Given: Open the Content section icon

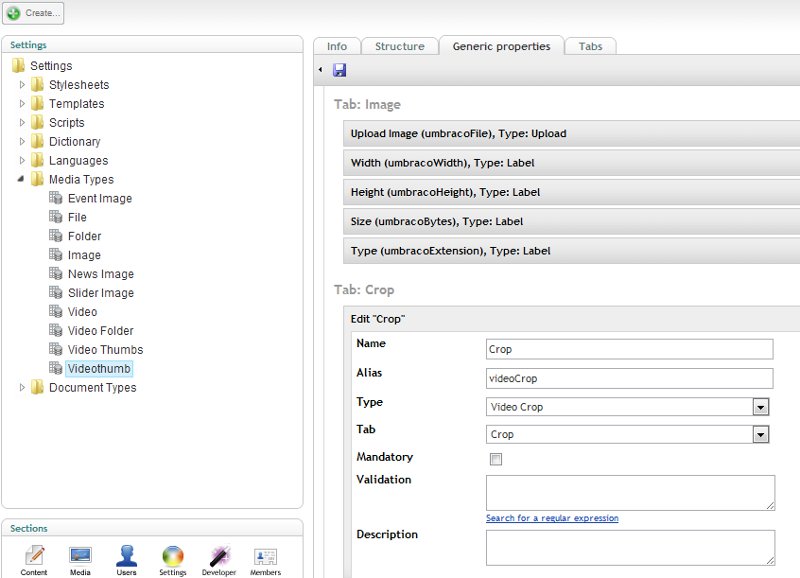Looking at the screenshot, I should [34, 557].
